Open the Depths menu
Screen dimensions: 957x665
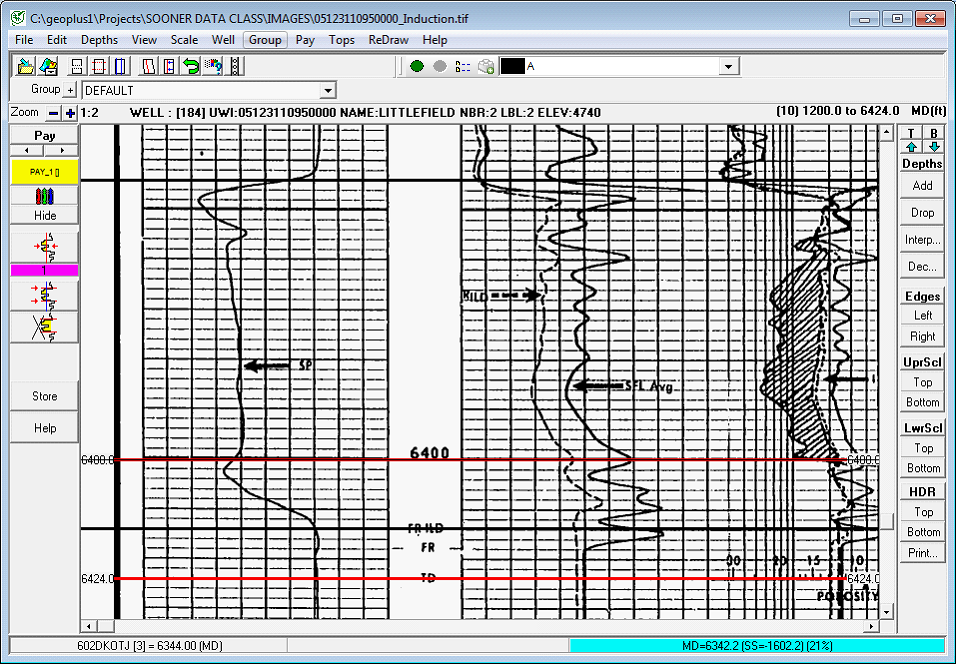click(99, 40)
